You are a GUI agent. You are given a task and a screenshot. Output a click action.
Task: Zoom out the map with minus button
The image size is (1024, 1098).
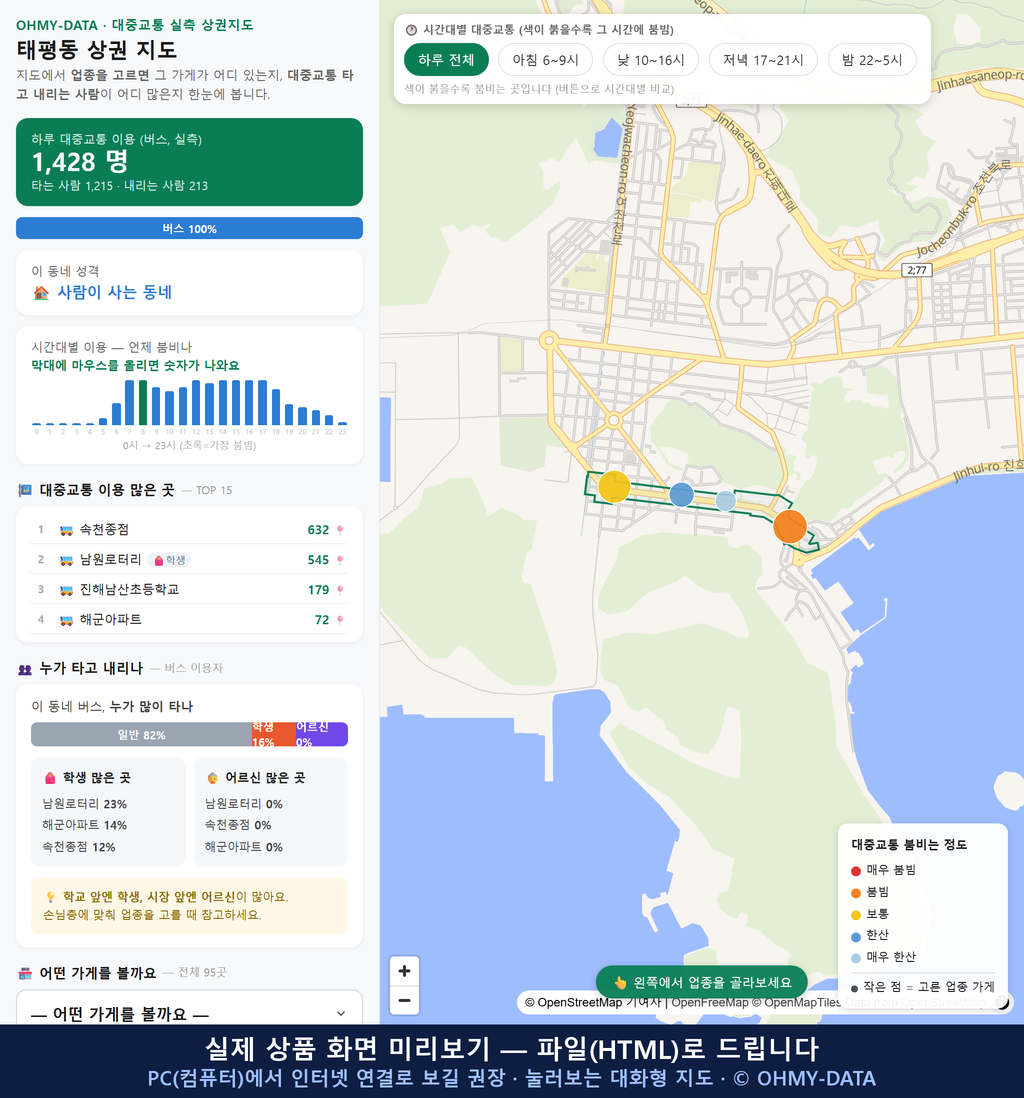tap(404, 1000)
